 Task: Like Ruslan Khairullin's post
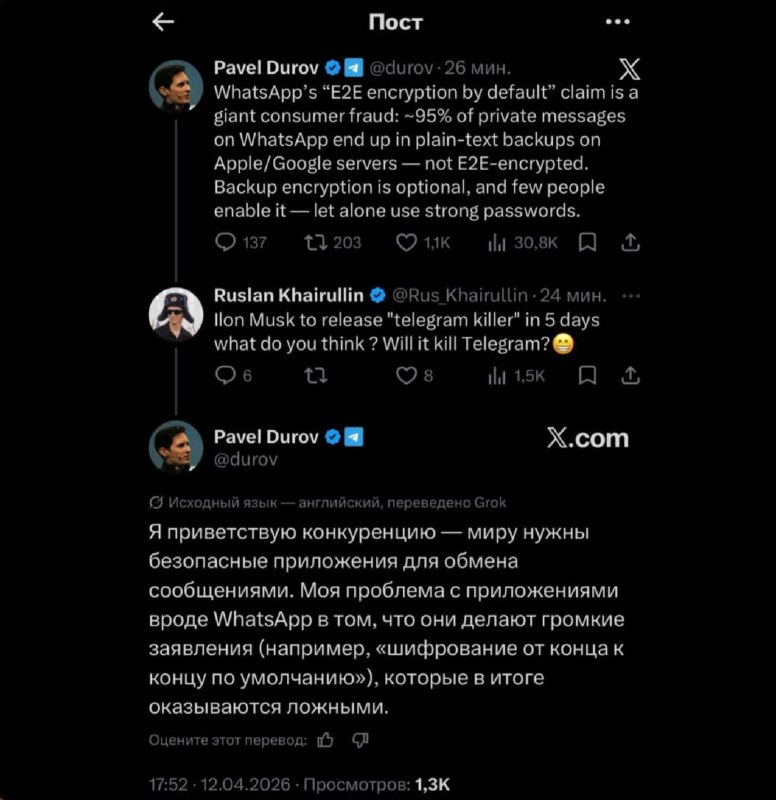[x=405, y=376]
